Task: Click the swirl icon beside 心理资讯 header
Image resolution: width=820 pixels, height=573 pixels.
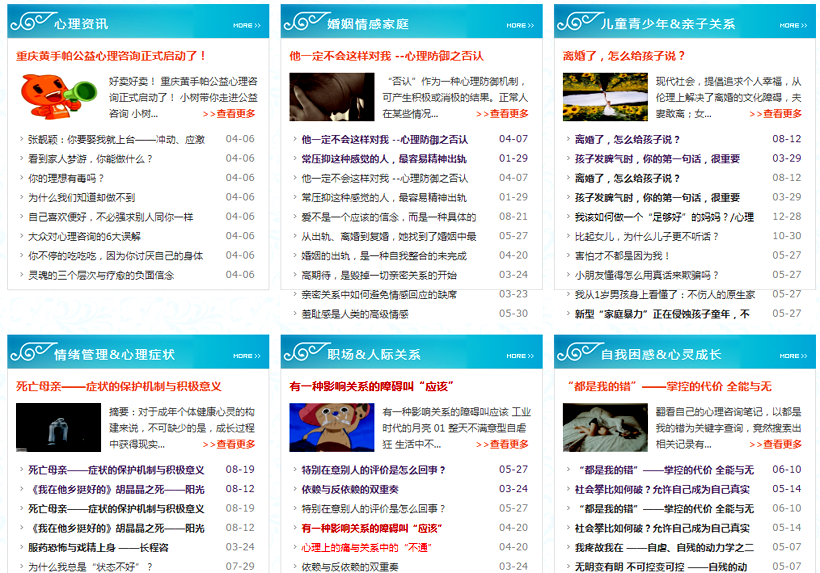Action: click(31, 22)
